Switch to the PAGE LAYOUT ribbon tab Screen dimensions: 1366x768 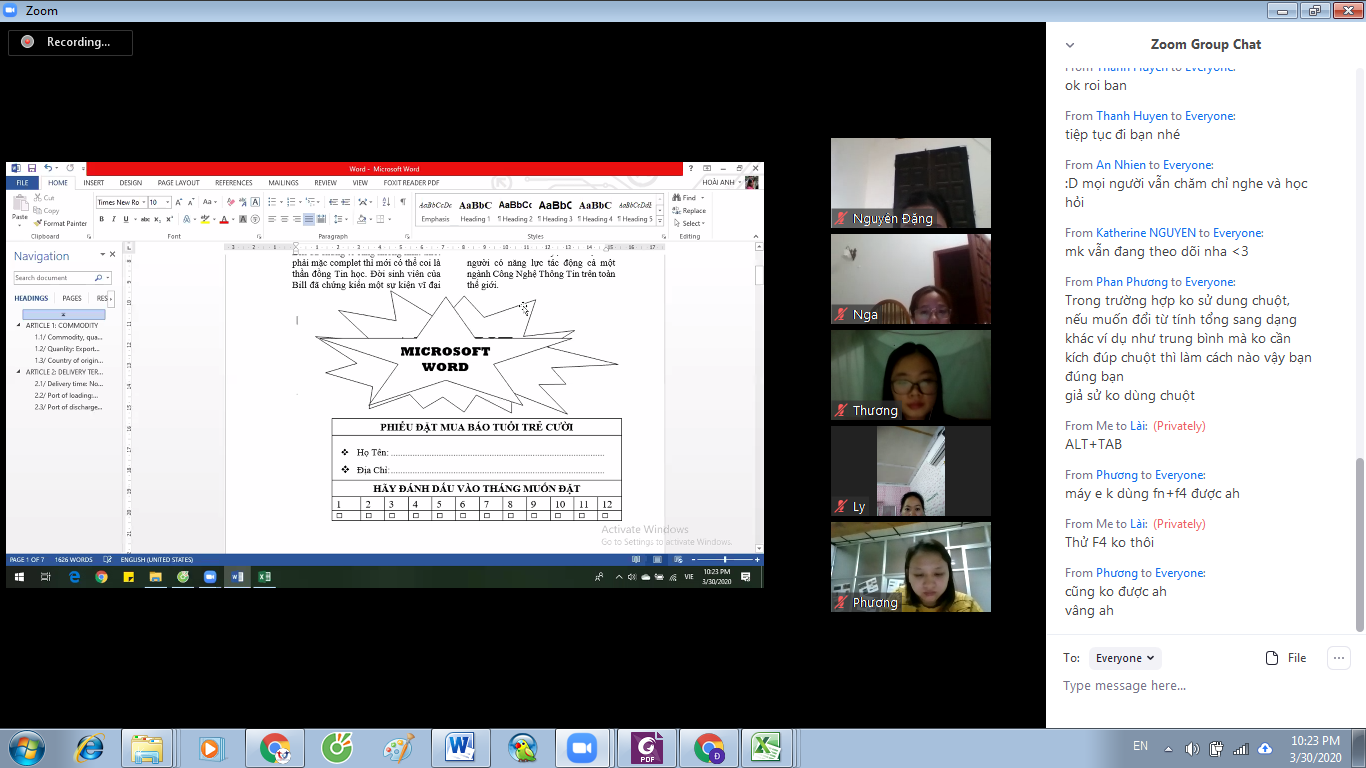point(179,183)
